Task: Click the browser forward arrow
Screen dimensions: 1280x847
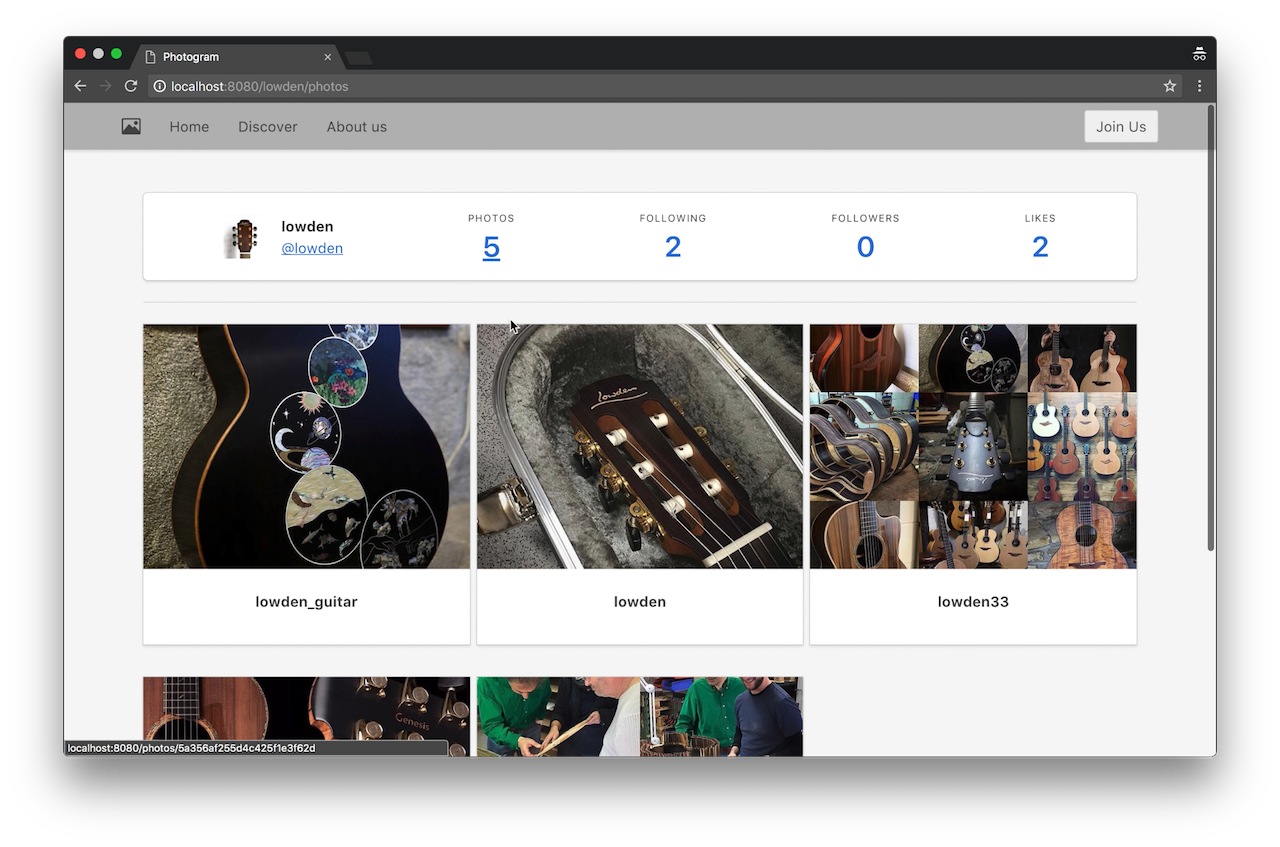Action: click(105, 86)
